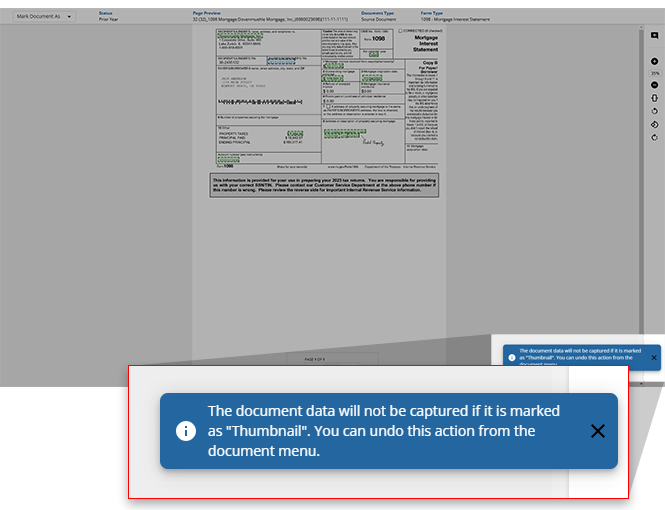This screenshot has width=665, height=510.
Task: Check the box 7 address checkbox
Action: click(326, 103)
